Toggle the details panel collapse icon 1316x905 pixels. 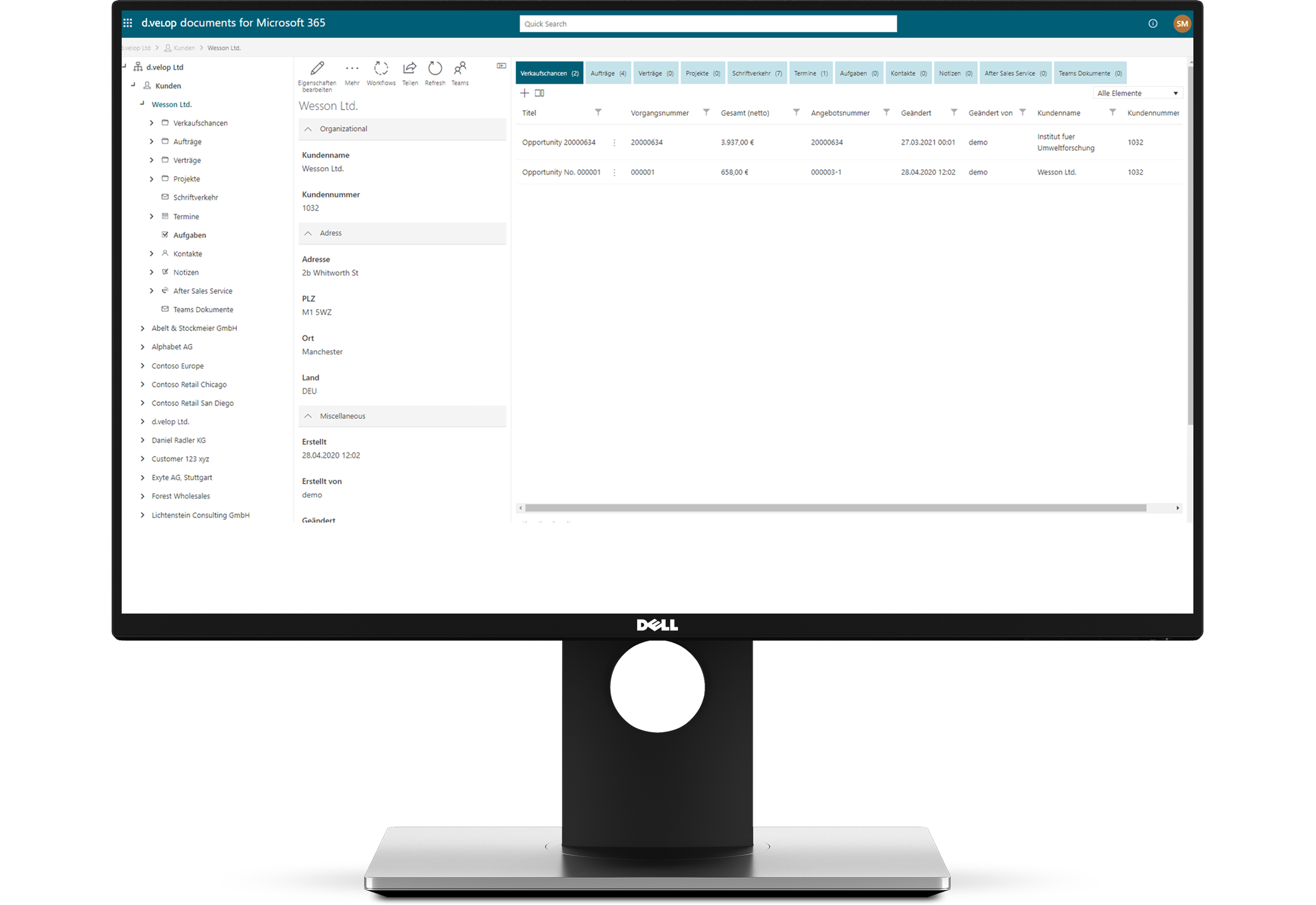(x=501, y=66)
